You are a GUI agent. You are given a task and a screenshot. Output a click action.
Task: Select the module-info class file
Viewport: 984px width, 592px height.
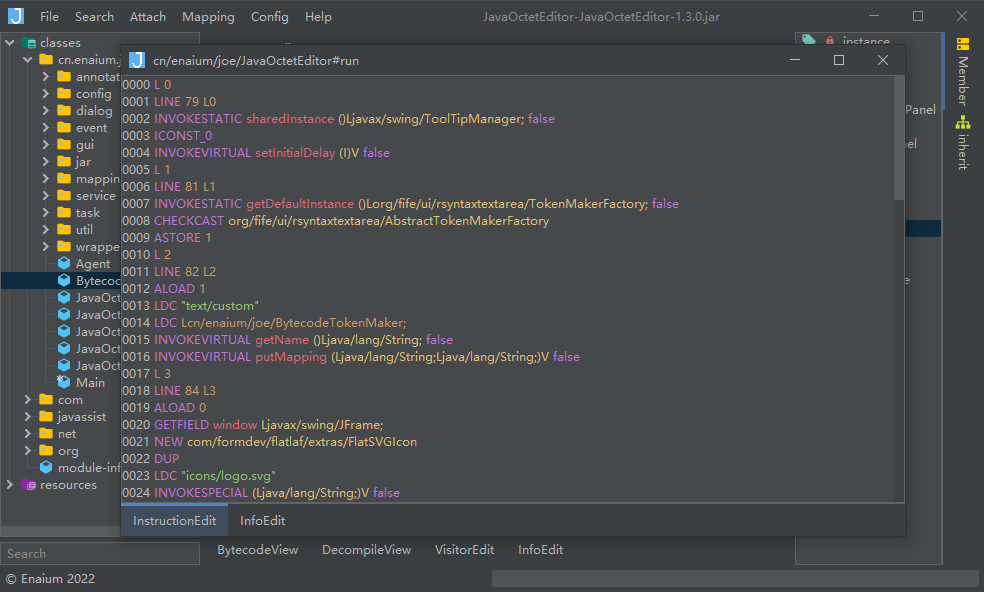pos(88,468)
